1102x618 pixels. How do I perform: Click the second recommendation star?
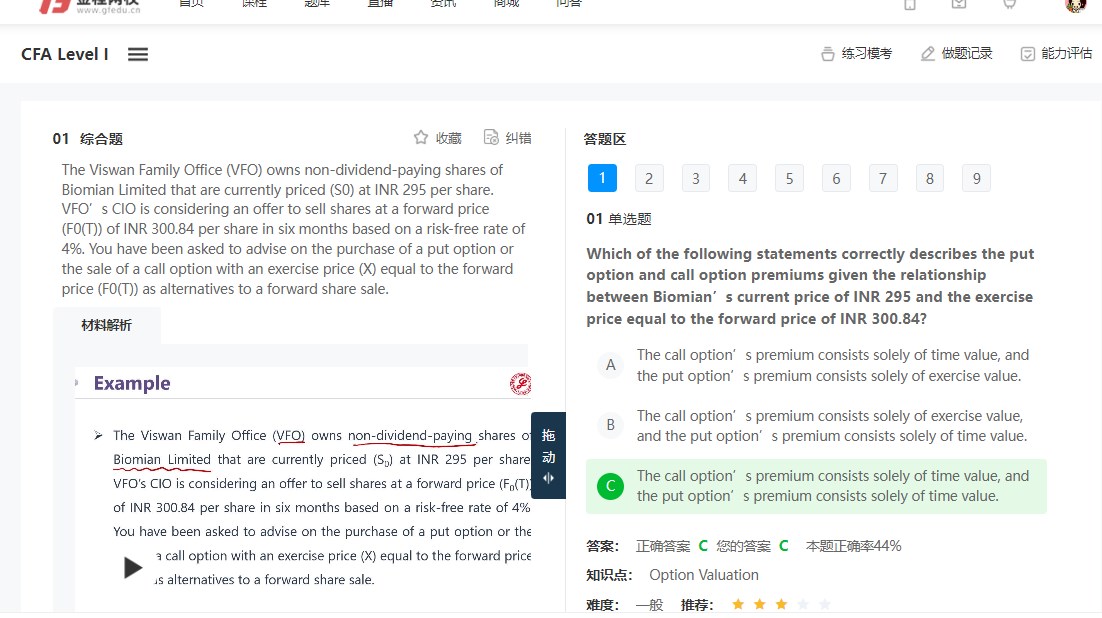coord(760,604)
